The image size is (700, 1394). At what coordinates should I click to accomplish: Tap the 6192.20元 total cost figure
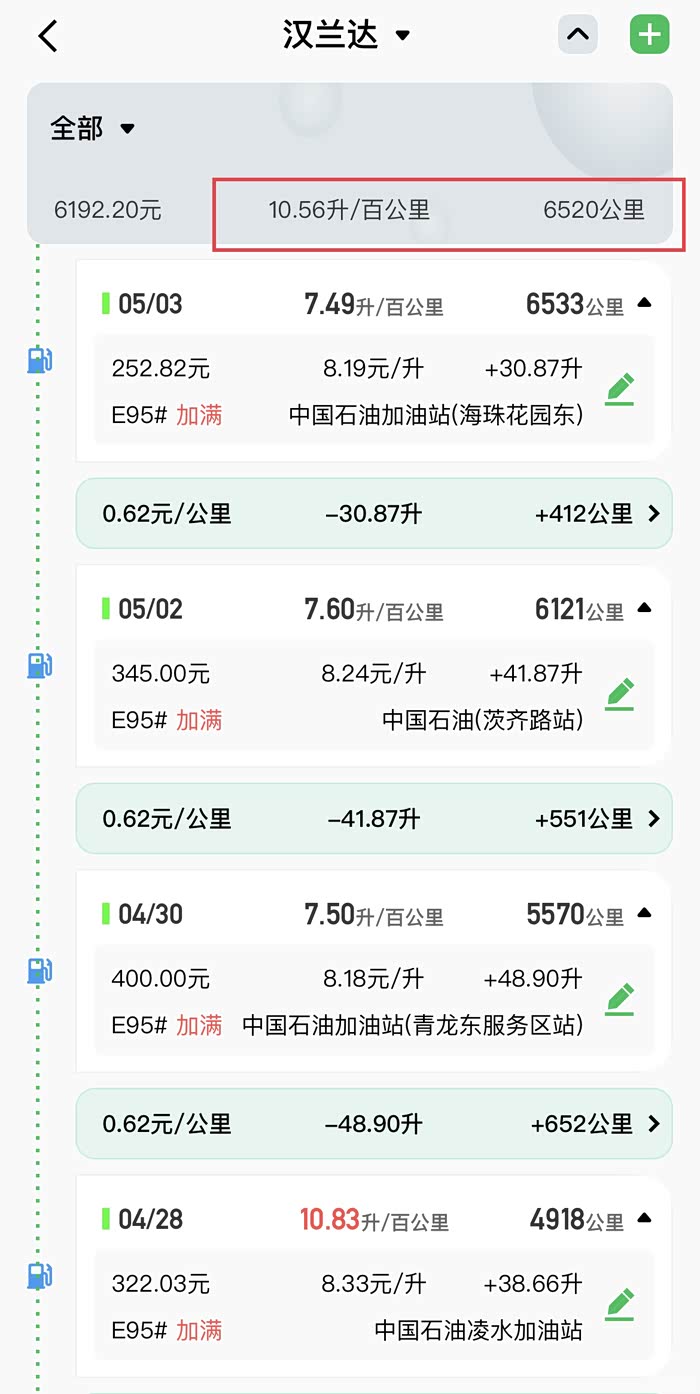[108, 210]
